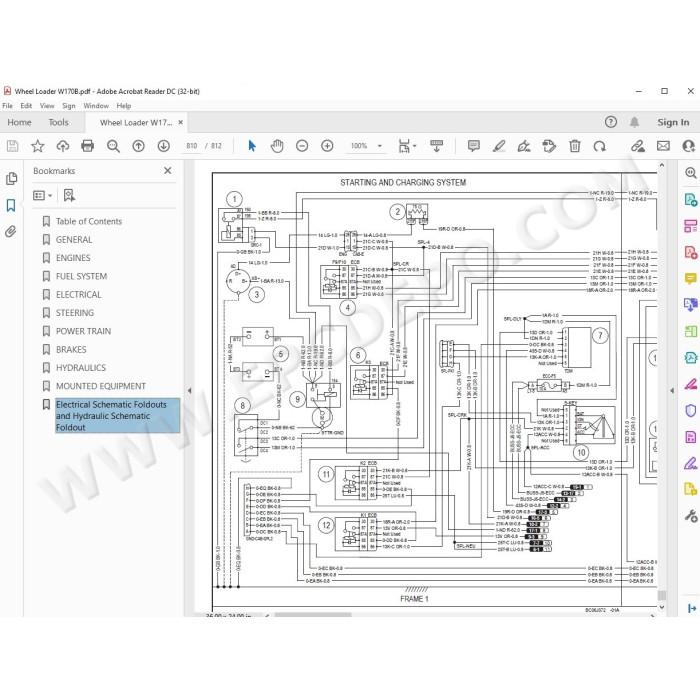Rotate the page view clockwise

[600, 146]
